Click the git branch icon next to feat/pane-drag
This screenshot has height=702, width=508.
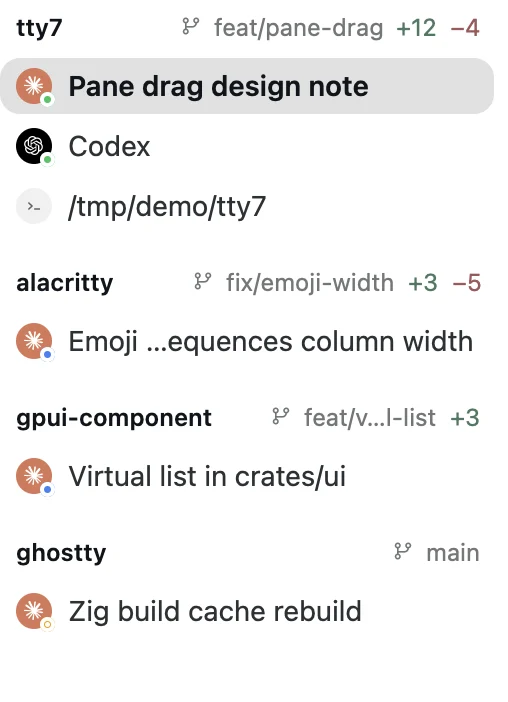(x=191, y=27)
